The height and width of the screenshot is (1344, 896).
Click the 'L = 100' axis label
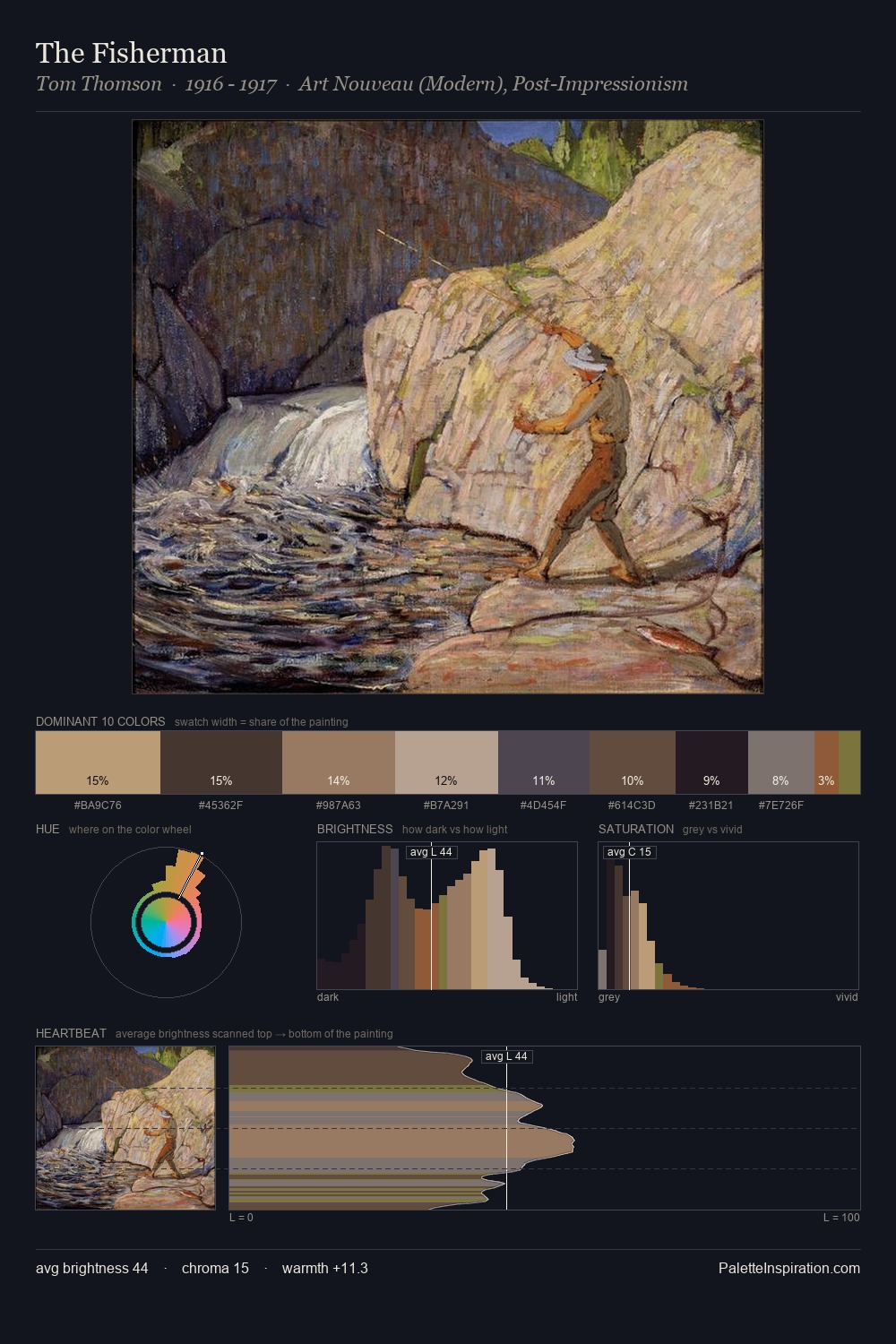pyautogui.click(x=841, y=1218)
